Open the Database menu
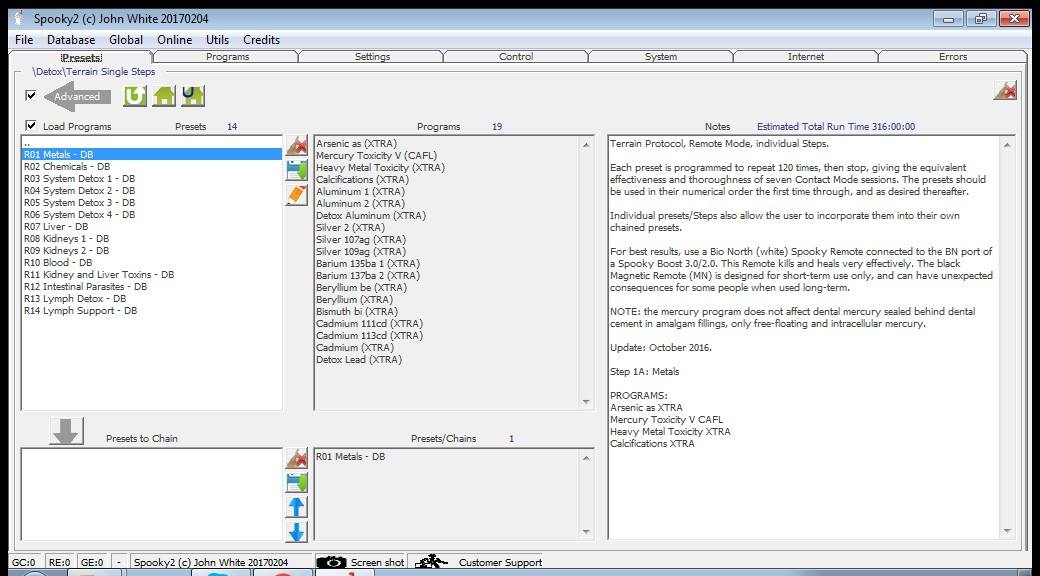Screen dimensions: 1040x576 tap(71, 40)
